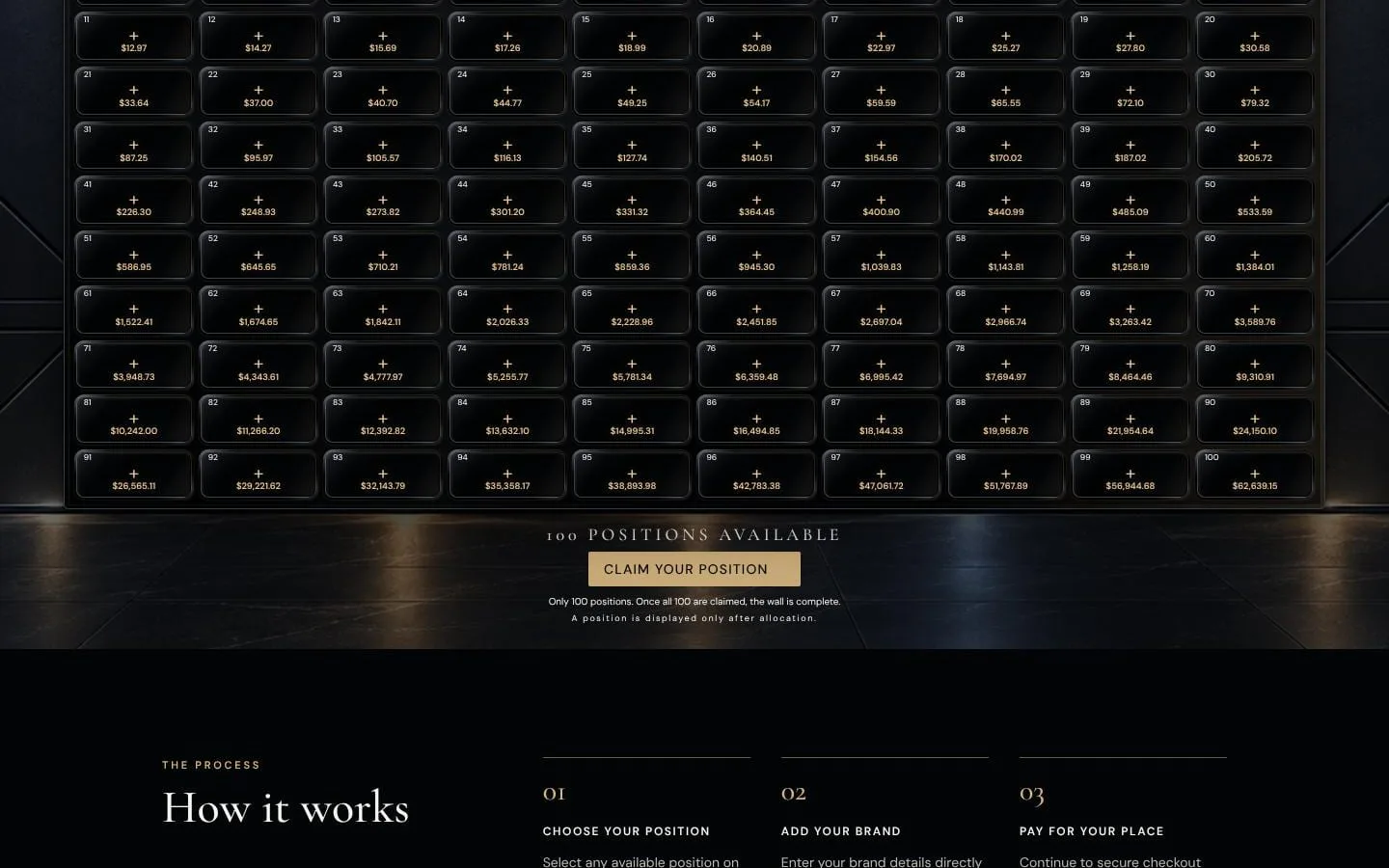Click the plus icon on position 96
This screenshot has width=1389, height=868.
(x=756, y=474)
